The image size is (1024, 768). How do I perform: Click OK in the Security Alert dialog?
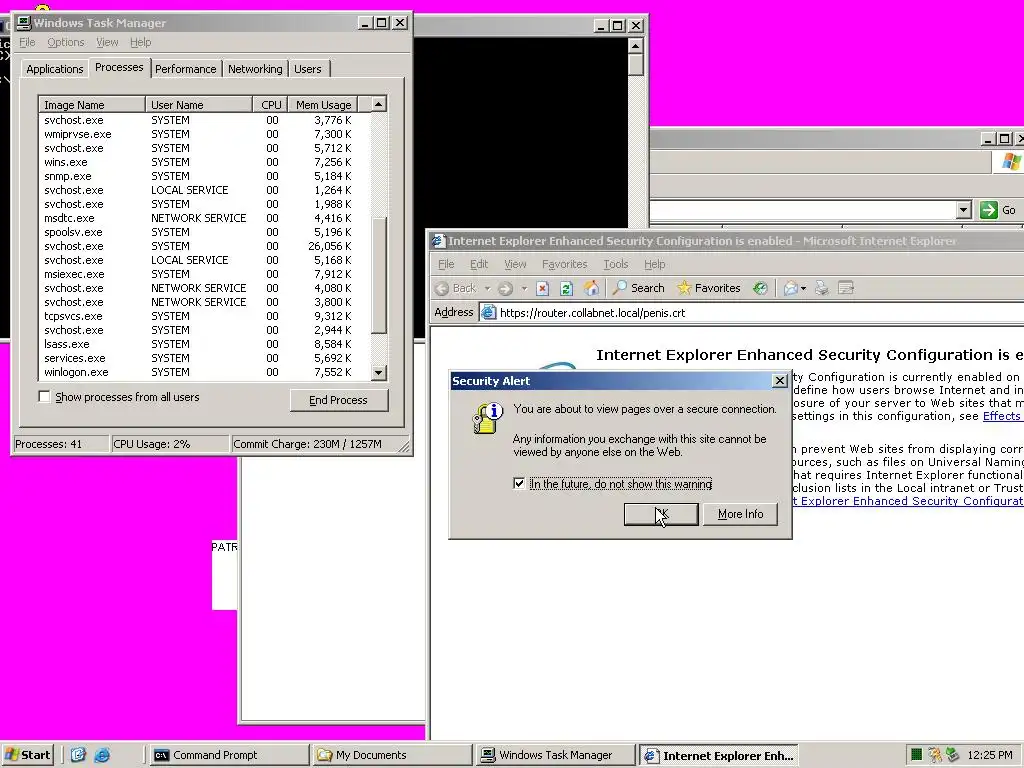[x=661, y=514]
